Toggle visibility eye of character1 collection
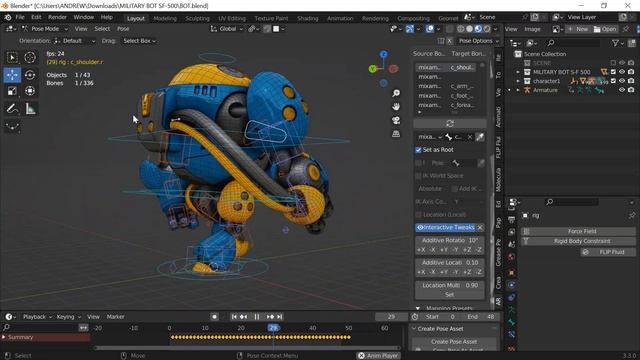The width and height of the screenshot is (640, 360). click(x=622, y=81)
